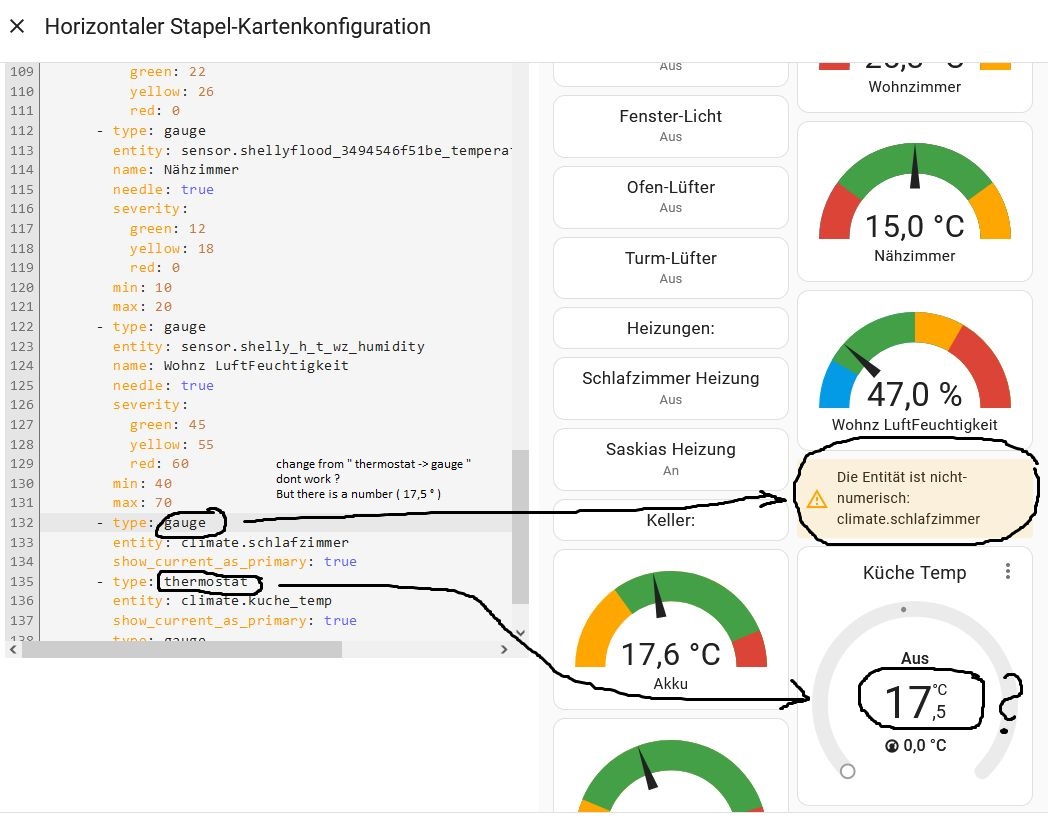Click 'green: 45' on line 127
1048x816 pixels.
click(167, 424)
